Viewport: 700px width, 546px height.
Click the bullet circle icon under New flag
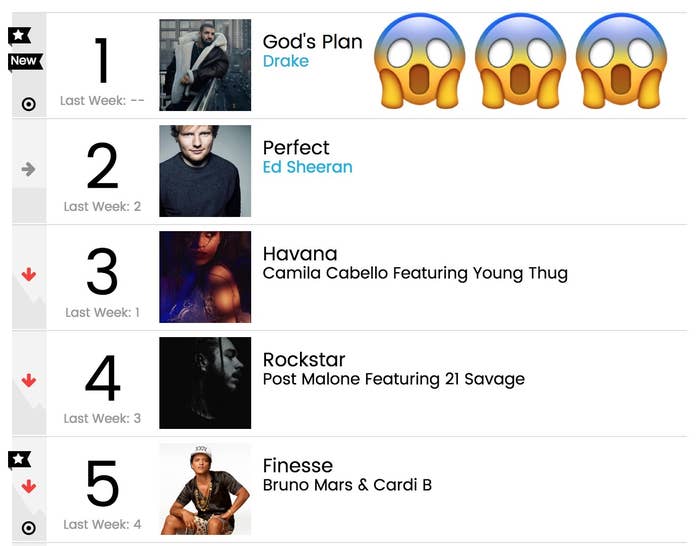pyautogui.click(x=29, y=104)
